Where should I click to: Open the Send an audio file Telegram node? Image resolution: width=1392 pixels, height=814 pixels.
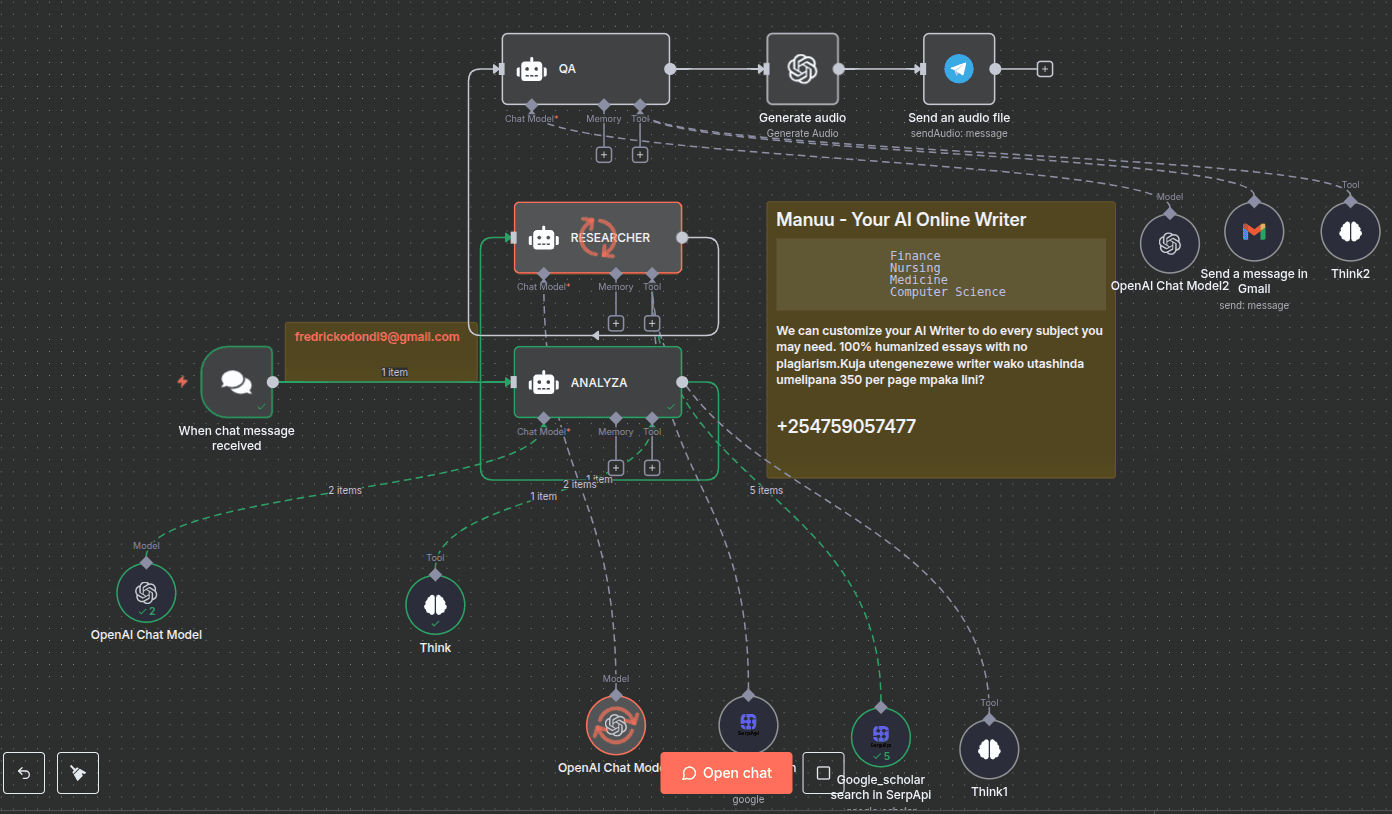(958, 69)
